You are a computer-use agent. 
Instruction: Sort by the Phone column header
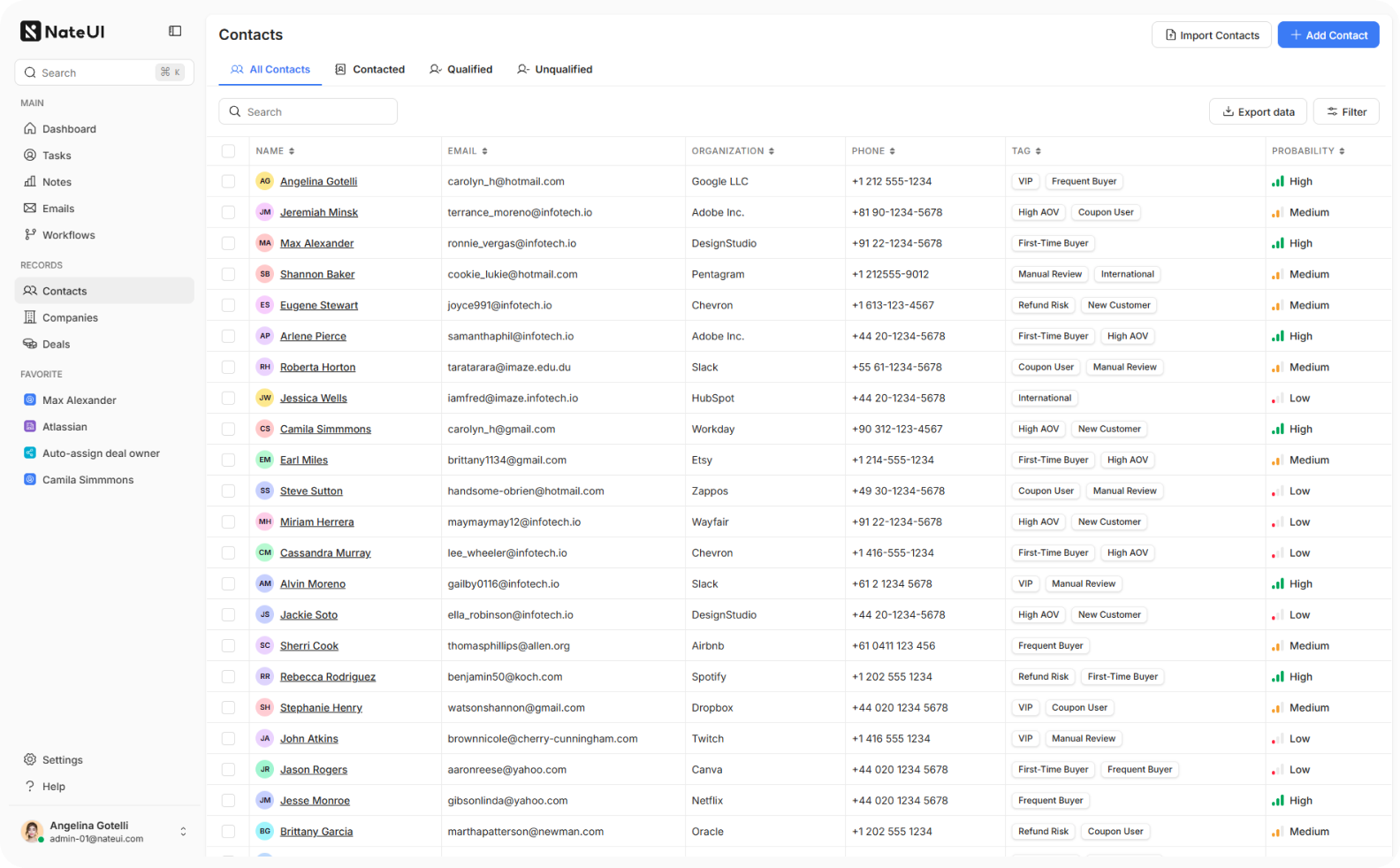tap(873, 151)
